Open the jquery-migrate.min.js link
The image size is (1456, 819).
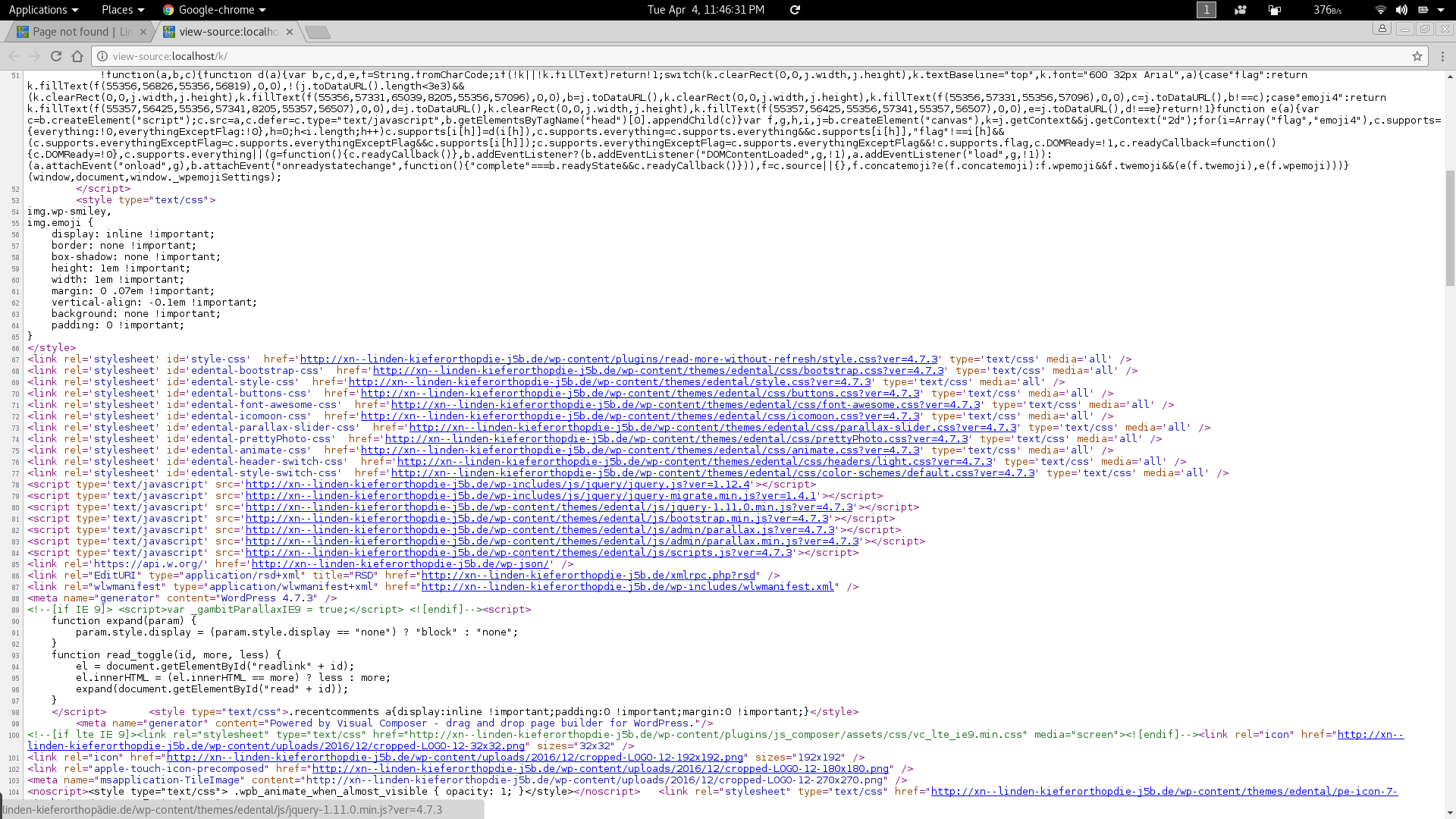pos(531,496)
